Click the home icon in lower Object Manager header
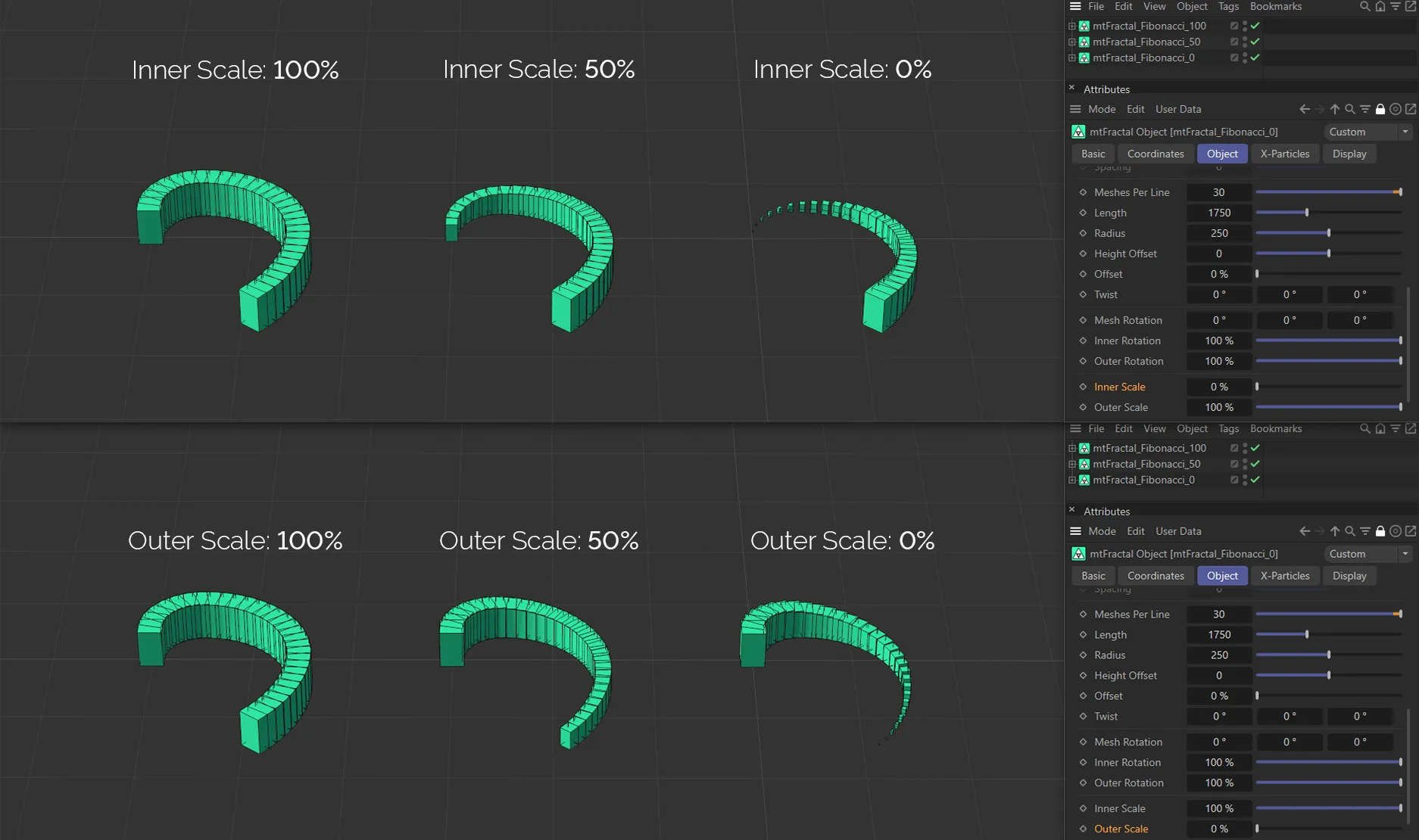This screenshot has width=1419, height=840. pyautogui.click(x=1380, y=429)
